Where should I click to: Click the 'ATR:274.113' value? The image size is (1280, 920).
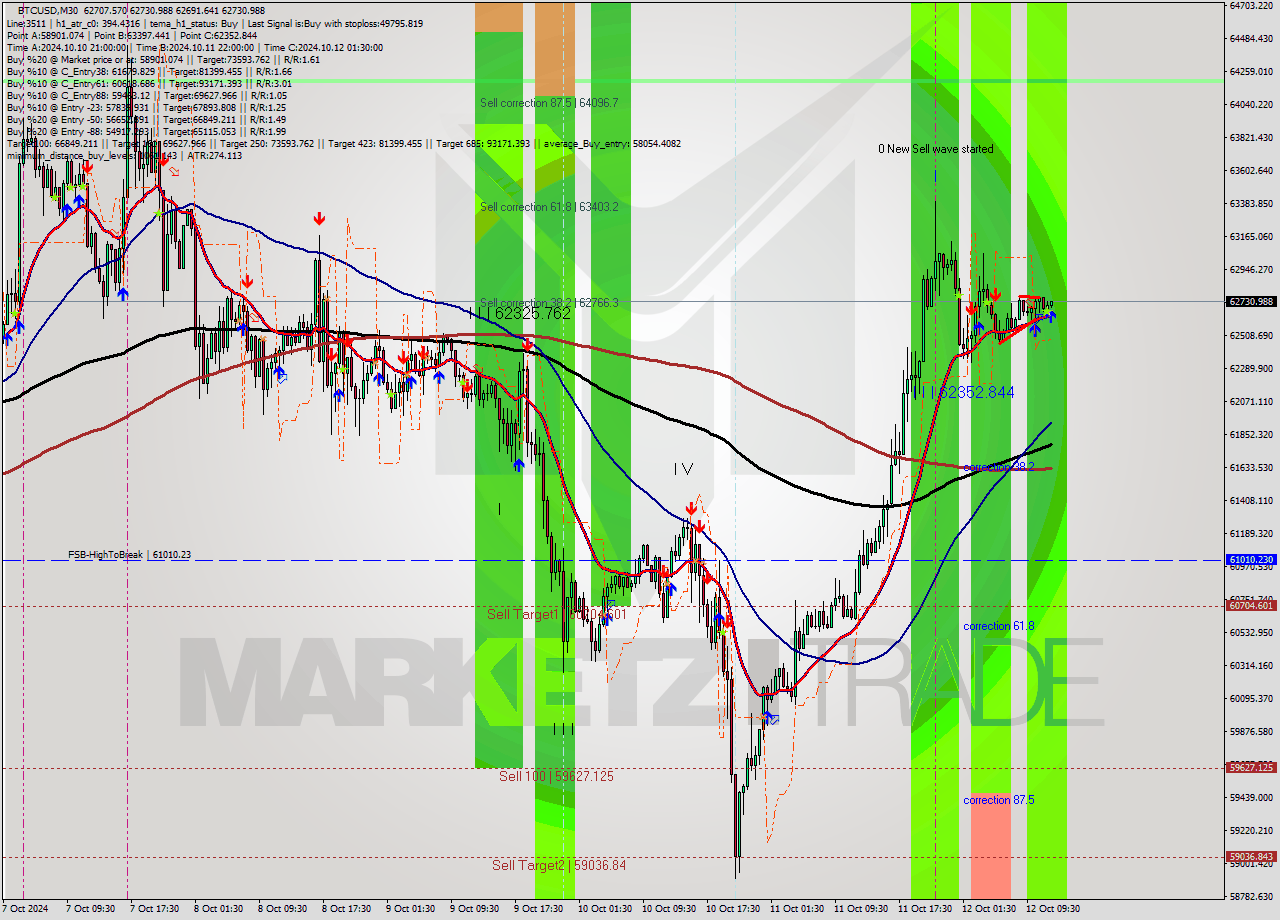(215, 156)
